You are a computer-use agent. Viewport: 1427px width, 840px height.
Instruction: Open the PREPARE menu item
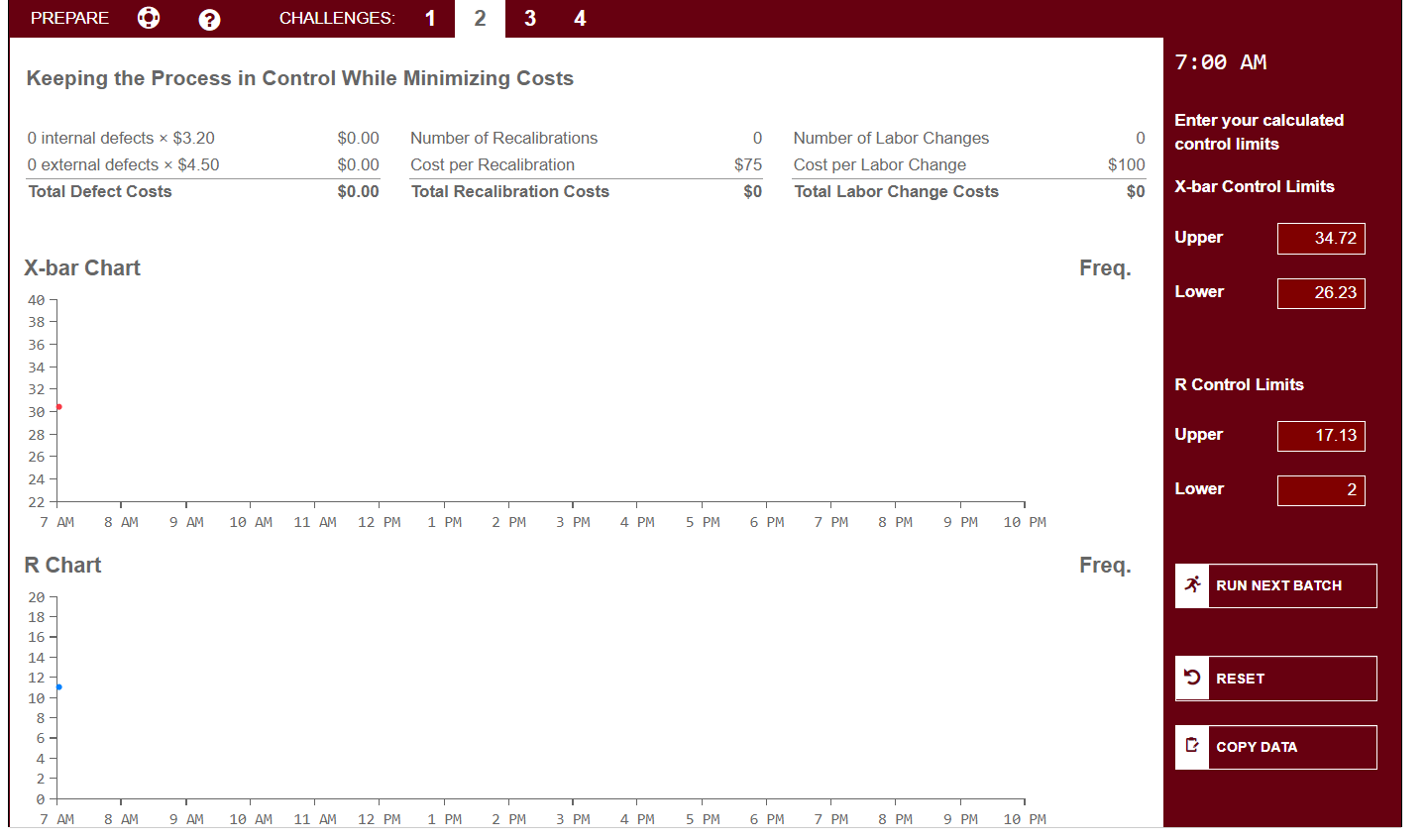[69, 18]
